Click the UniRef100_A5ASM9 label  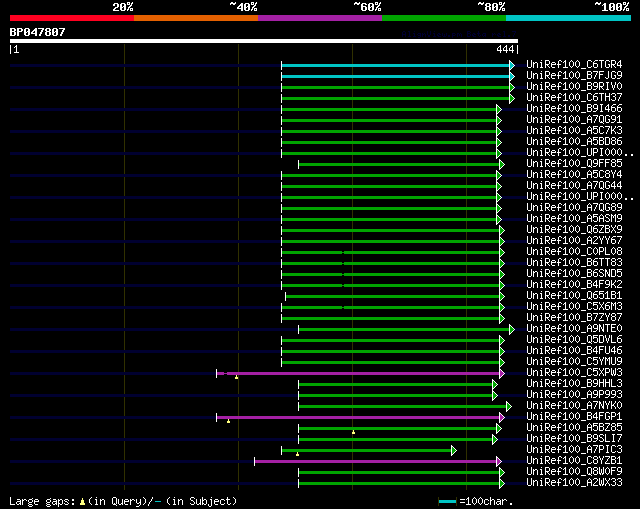click(574, 219)
